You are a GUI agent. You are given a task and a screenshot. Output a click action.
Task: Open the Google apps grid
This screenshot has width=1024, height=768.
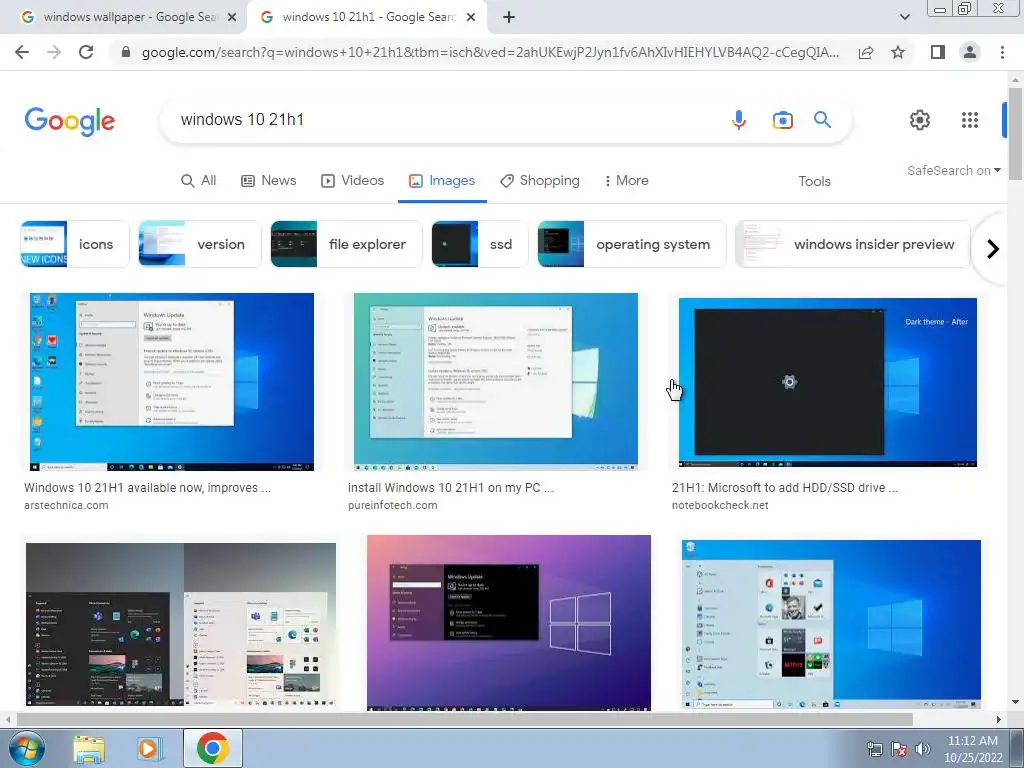point(970,120)
